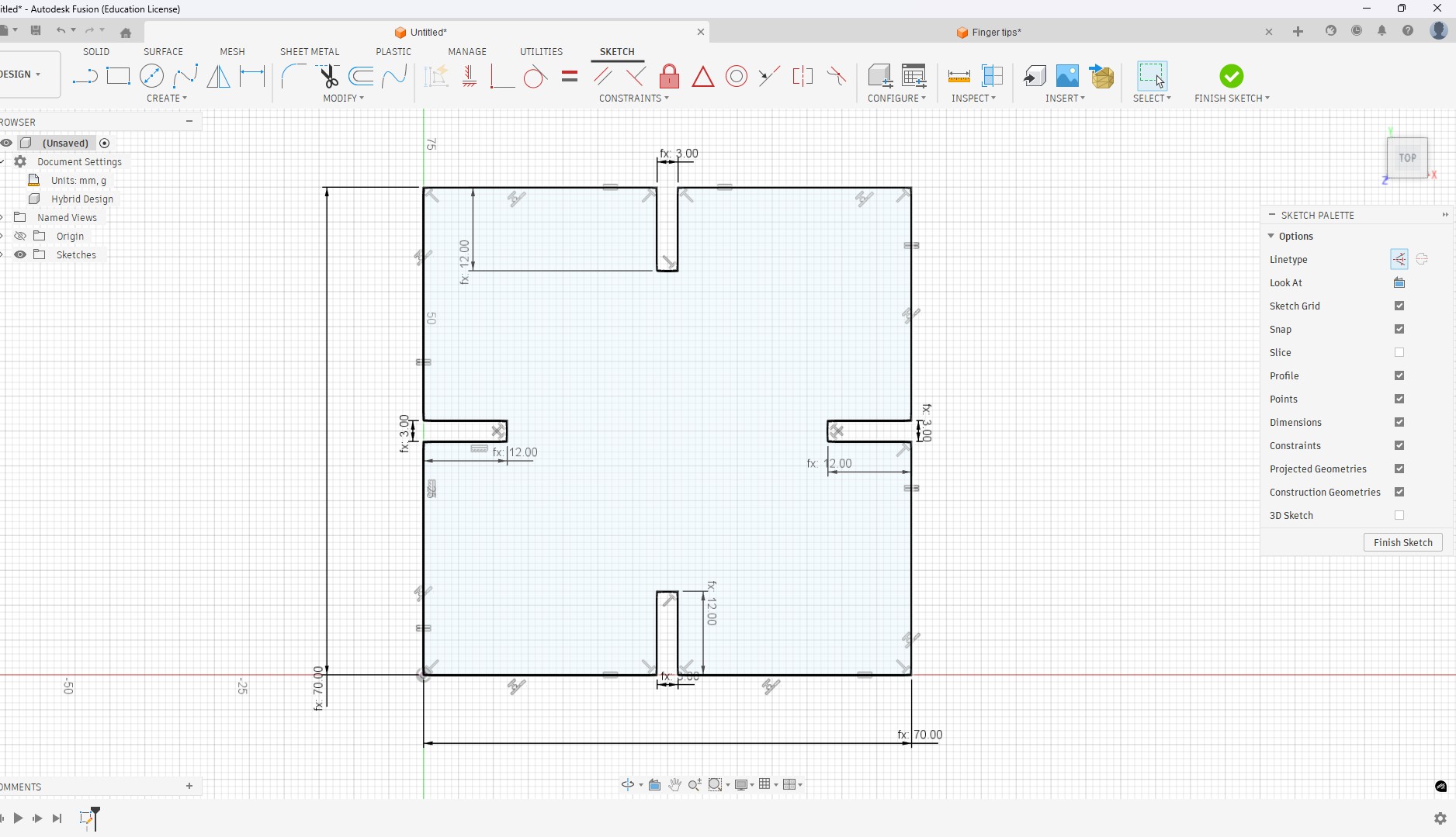
Task: Click the Finish Sketch button in palette
Action: tap(1402, 542)
